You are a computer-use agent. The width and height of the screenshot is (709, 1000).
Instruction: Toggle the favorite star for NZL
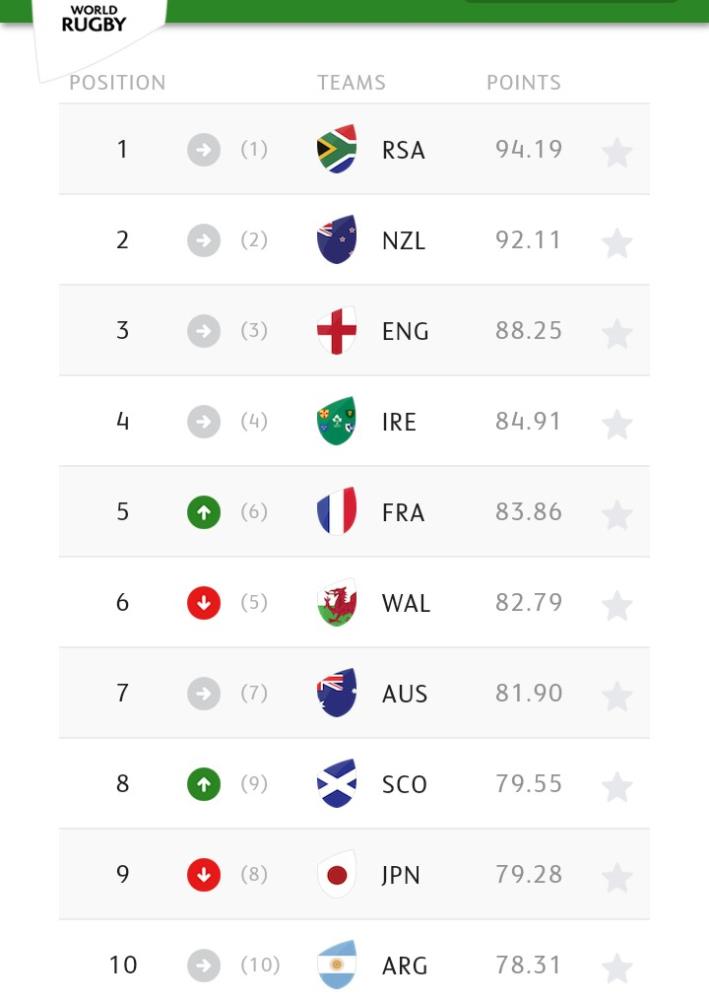617,242
